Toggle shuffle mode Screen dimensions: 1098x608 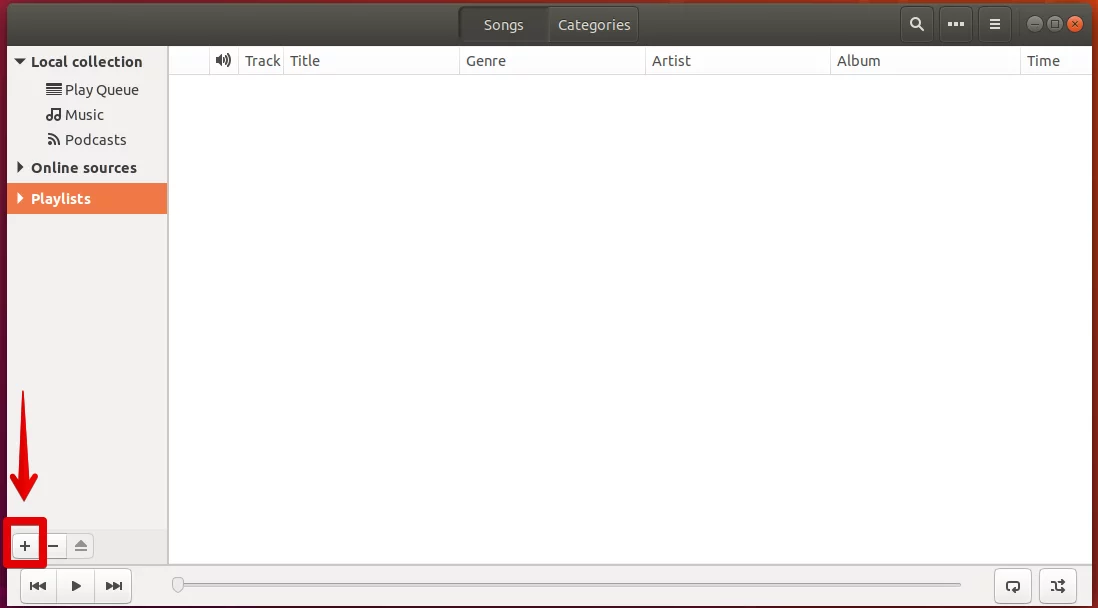tap(1058, 586)
